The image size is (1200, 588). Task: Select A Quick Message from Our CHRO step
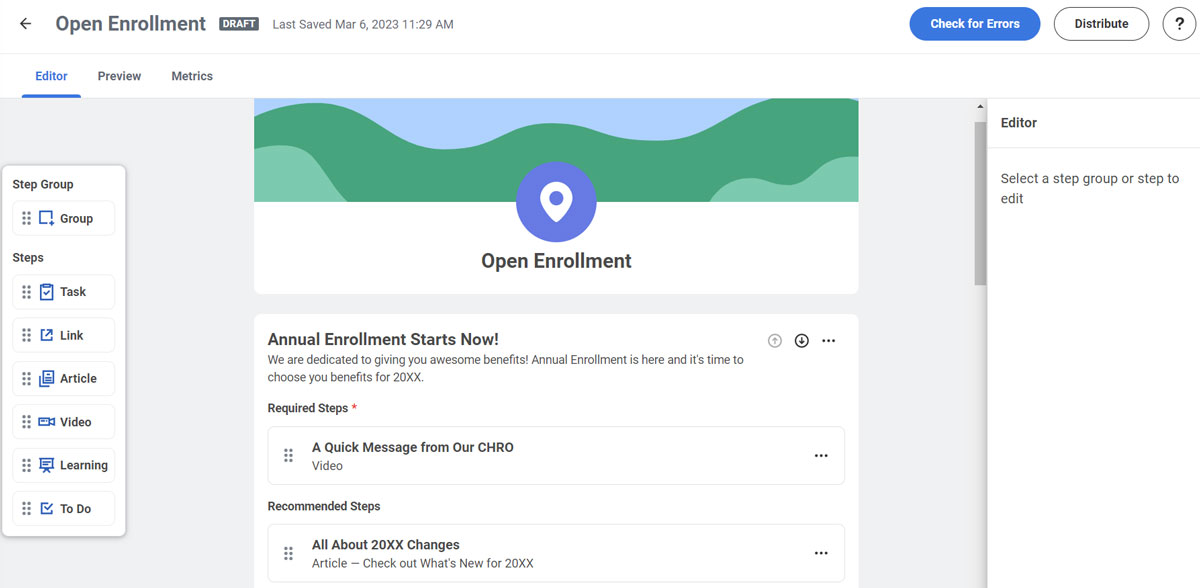pyautogui.click(x=556, y=456)
